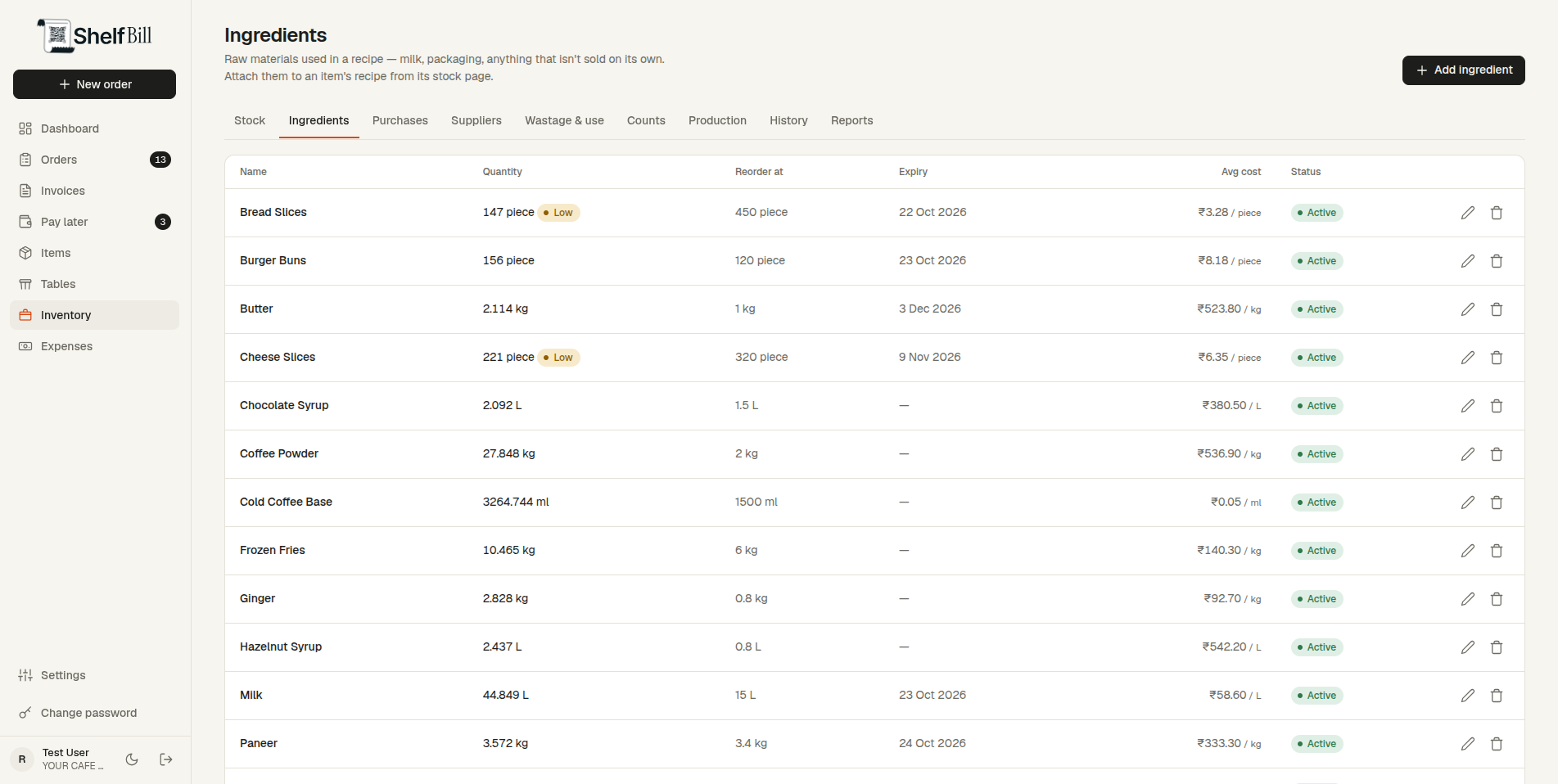
Task: Edit the Paneer ingredient
Action: pyautogui.click(x=1468, y=744)
